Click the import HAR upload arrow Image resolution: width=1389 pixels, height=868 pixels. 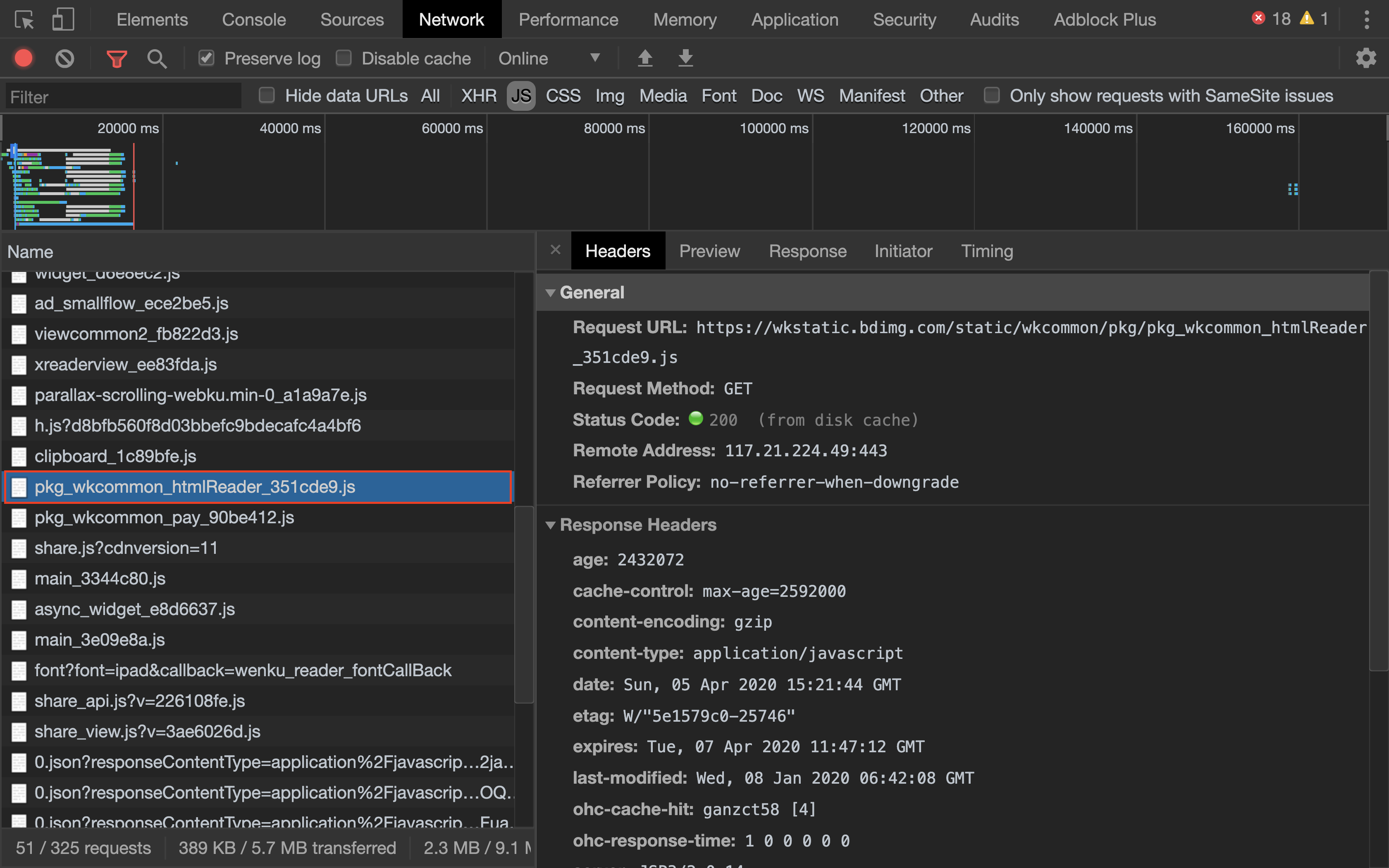pos(645,59)
